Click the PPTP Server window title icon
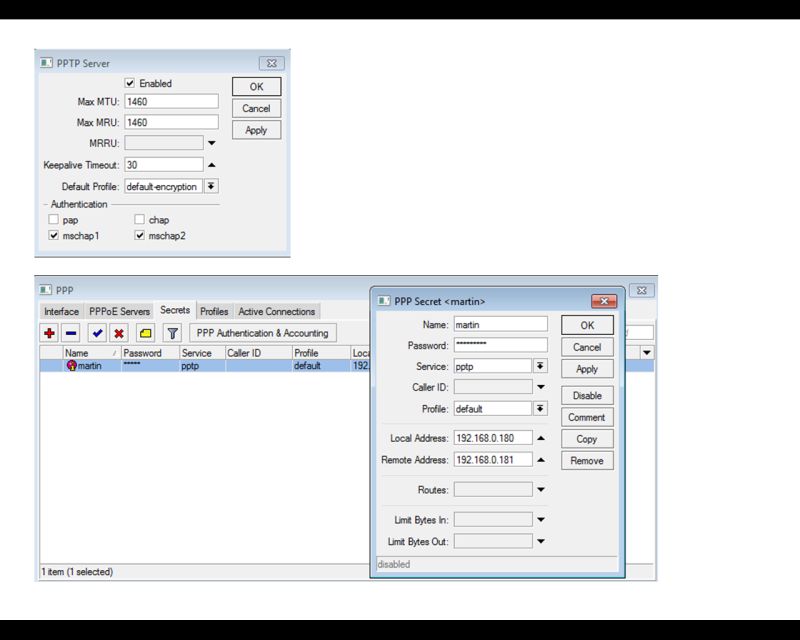This screenshot has width=800, height=640. point(46,63)
